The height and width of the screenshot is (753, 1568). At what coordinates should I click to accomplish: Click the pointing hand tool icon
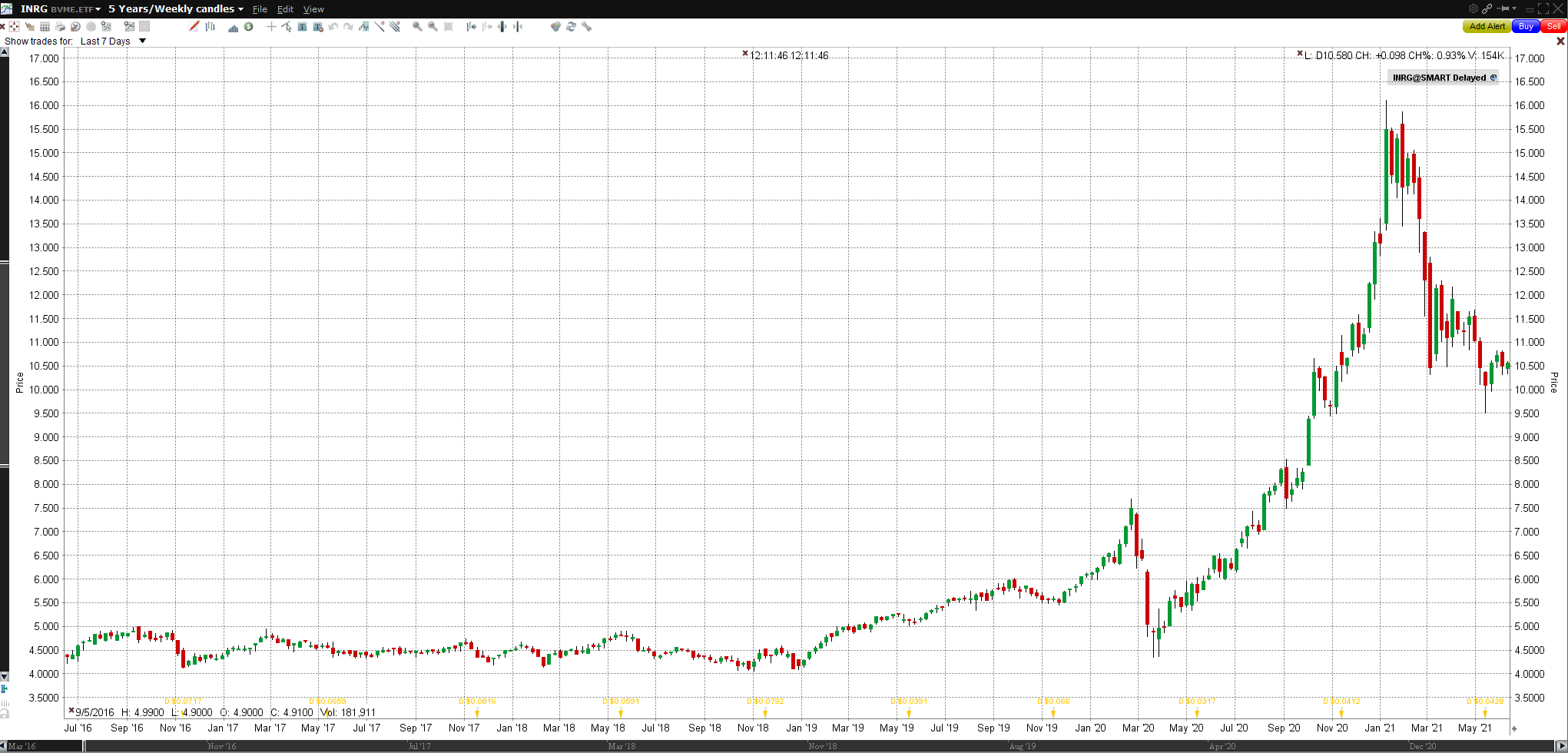(29, 26)
